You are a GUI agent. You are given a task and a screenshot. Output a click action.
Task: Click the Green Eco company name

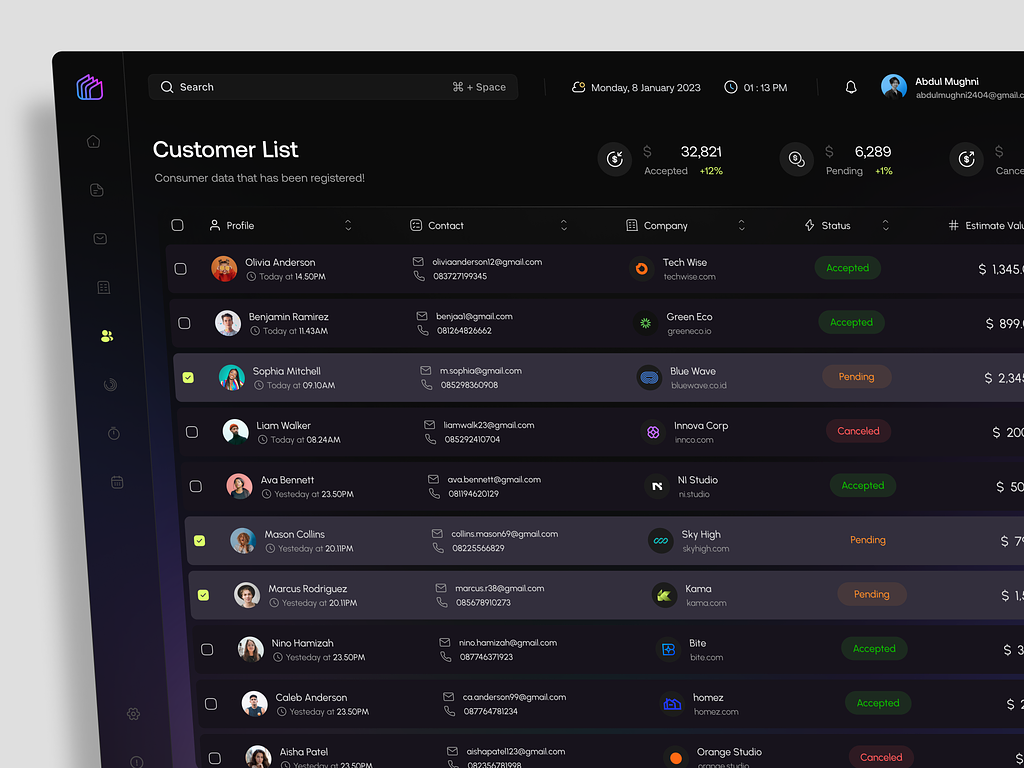pos(689,317)
